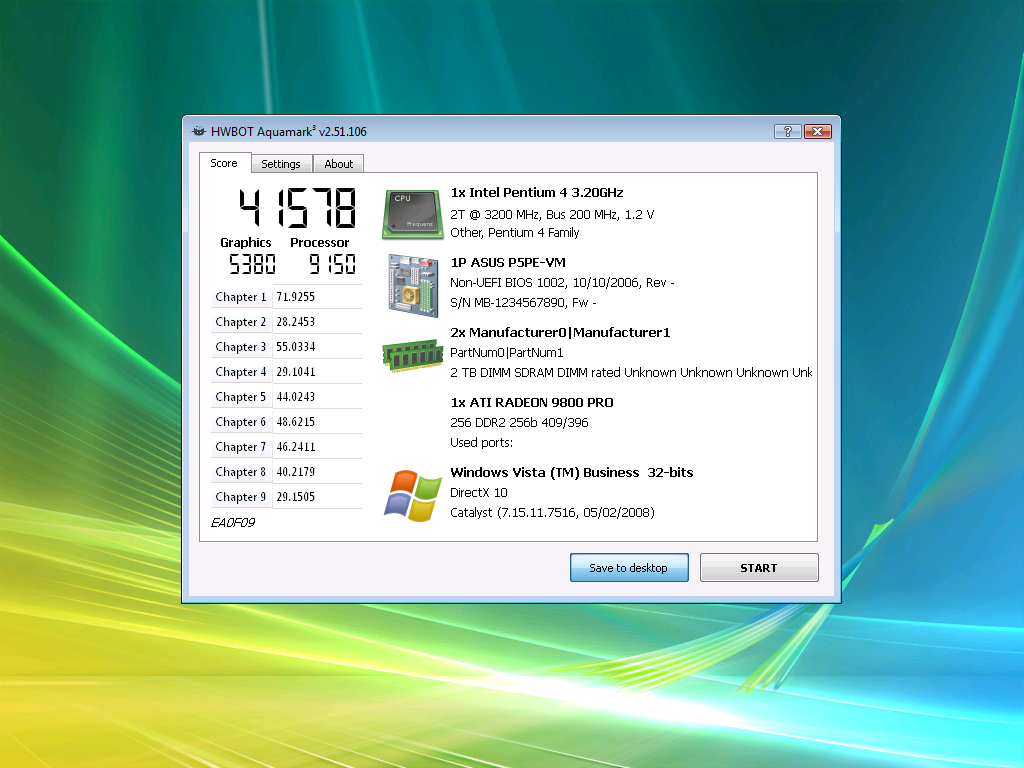Click the Graphics label
The height and width of the screenshot is (768, 1024).
point(246,242)
